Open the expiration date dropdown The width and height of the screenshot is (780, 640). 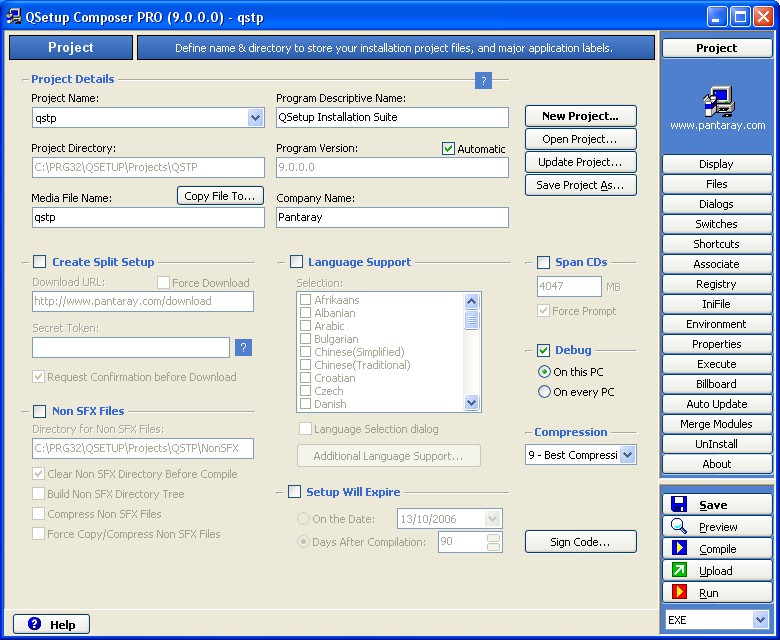pyautogui.click(x=492, y=519)
